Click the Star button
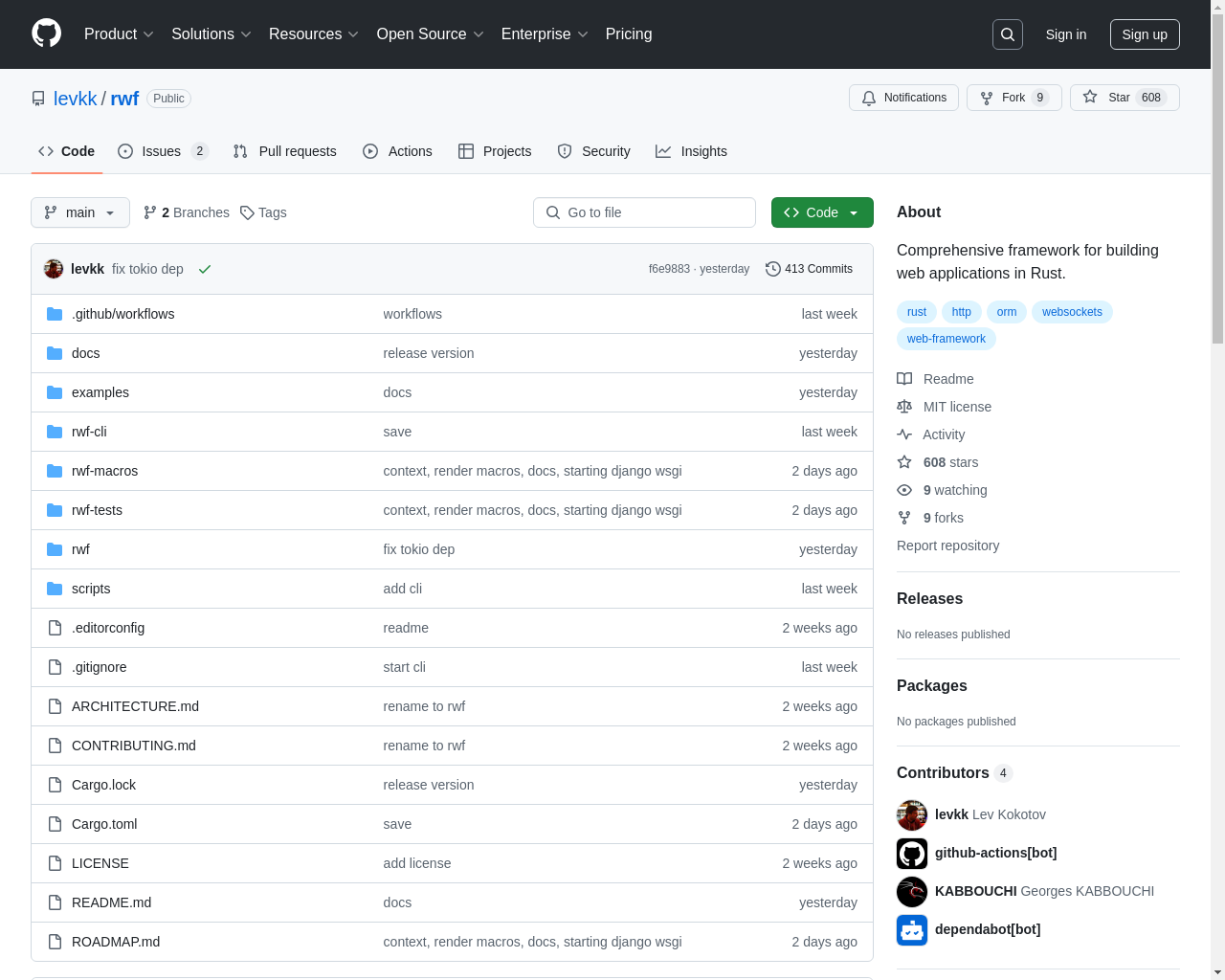The image size is (1225, 980). (1125, 98)
